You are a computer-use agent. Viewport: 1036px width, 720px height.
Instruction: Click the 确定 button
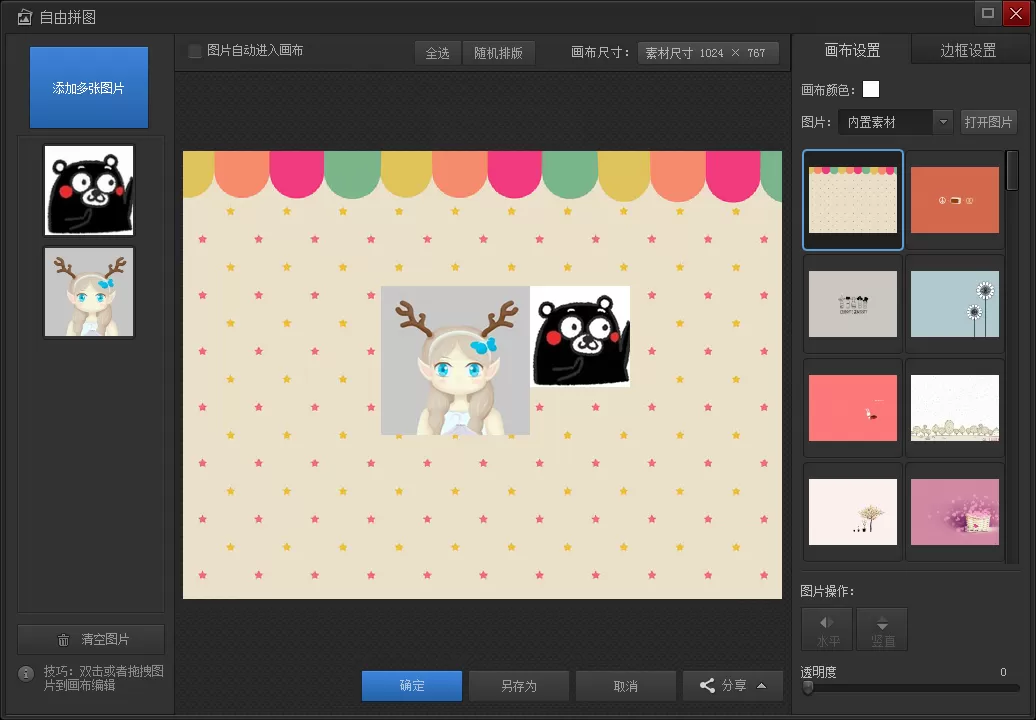[x=412, y=686]
